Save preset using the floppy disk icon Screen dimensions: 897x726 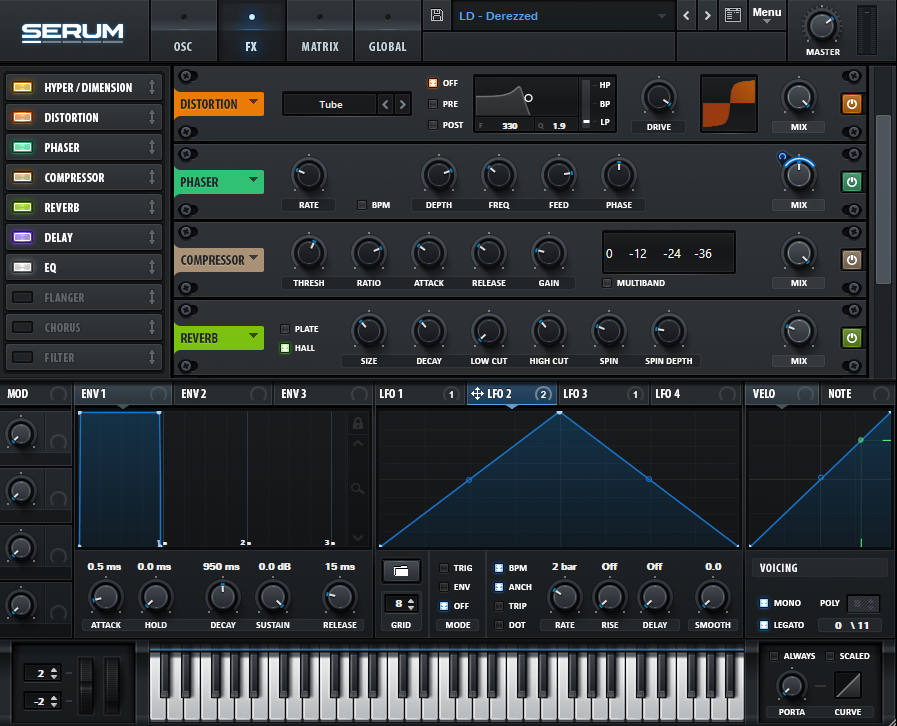click(436, 15)
